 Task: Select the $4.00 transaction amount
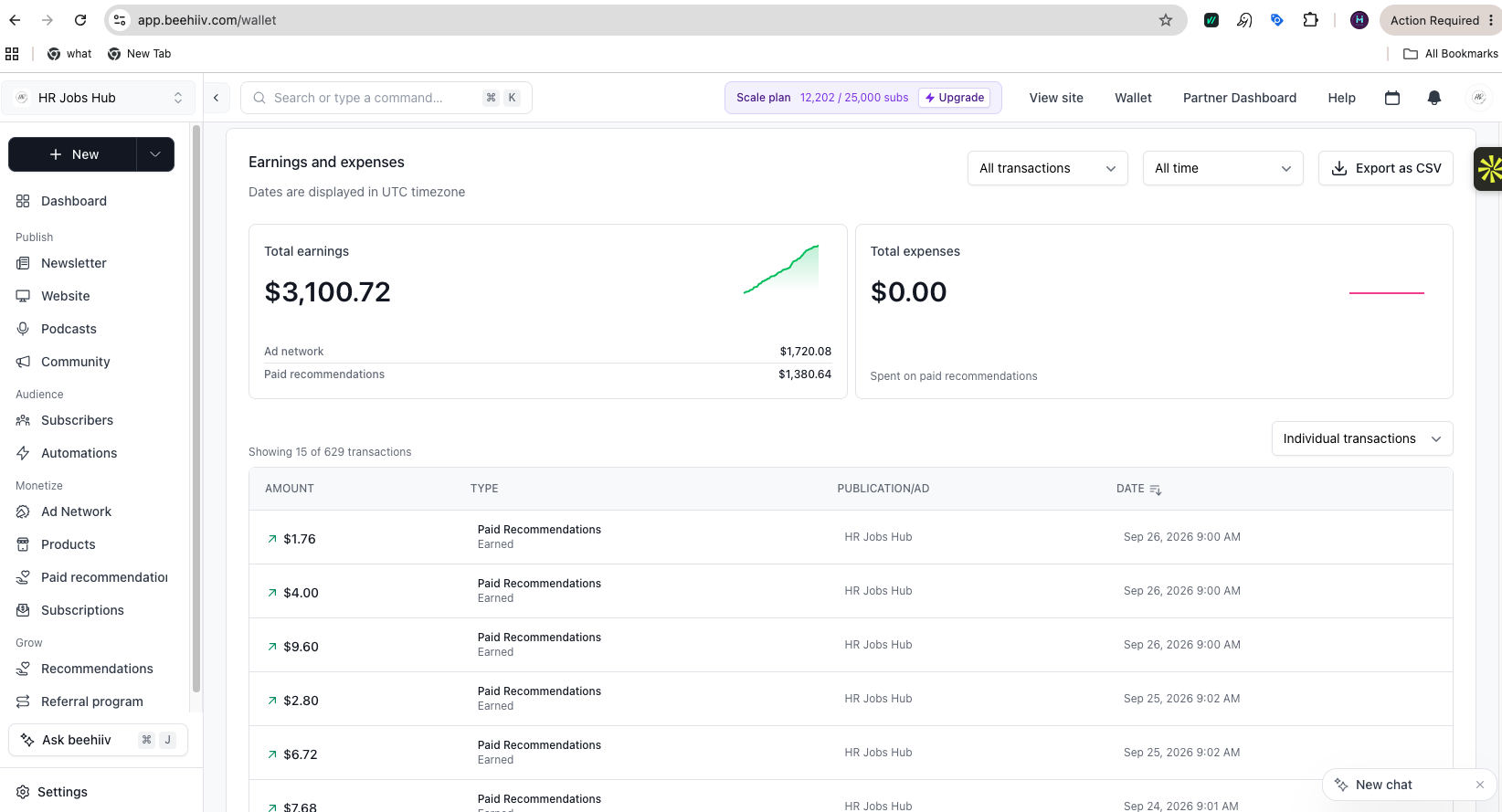click(301, 593)
